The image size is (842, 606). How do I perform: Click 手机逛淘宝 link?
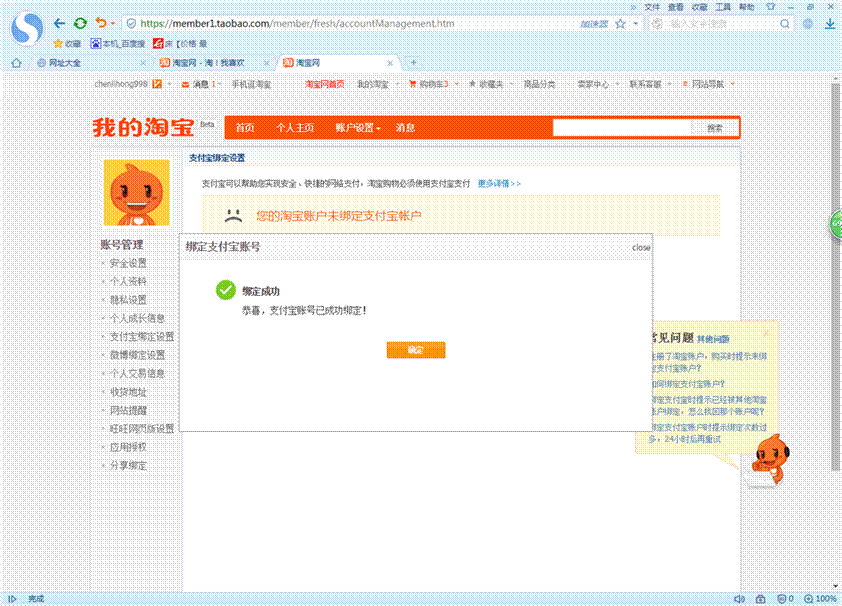[251, 84]
